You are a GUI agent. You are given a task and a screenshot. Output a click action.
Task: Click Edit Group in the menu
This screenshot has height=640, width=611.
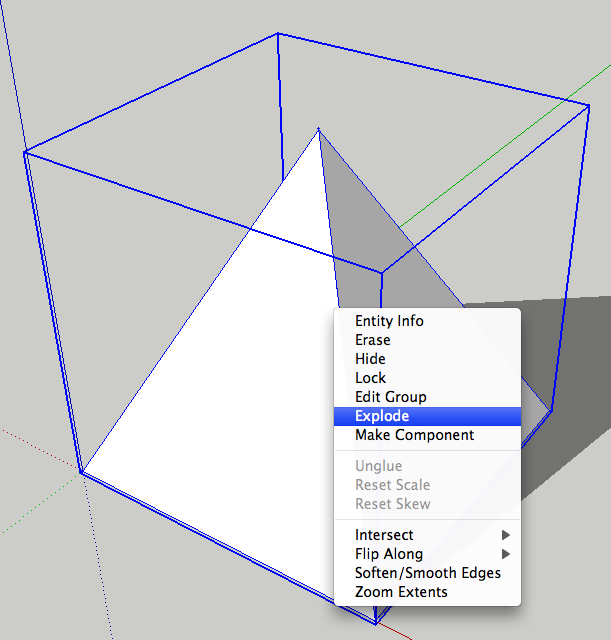390,397
